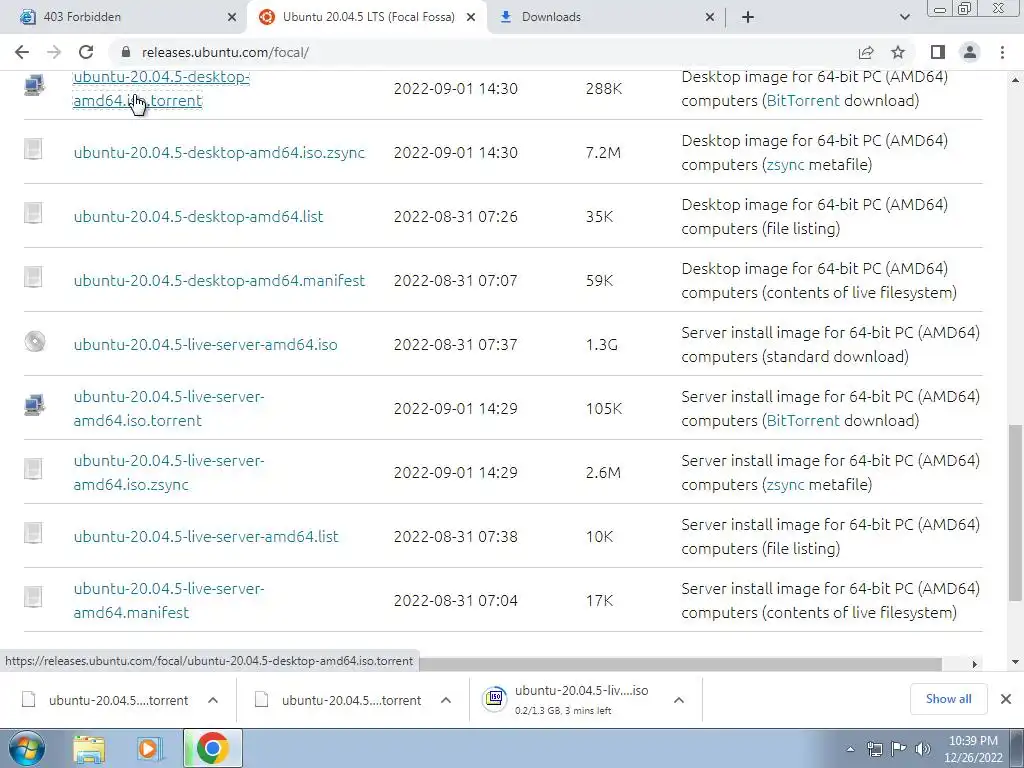1024x768 pixels.
Task: Click the padlock site info icon
Action: pyautogui.click(x=126, y=52)
